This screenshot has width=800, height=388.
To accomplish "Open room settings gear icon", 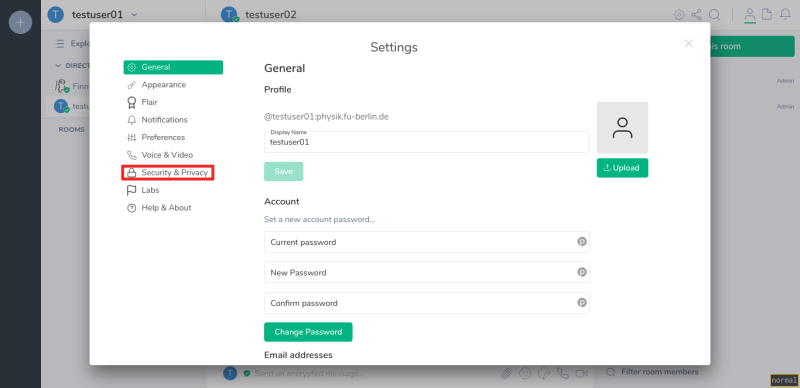I will (x=679, y=15).
